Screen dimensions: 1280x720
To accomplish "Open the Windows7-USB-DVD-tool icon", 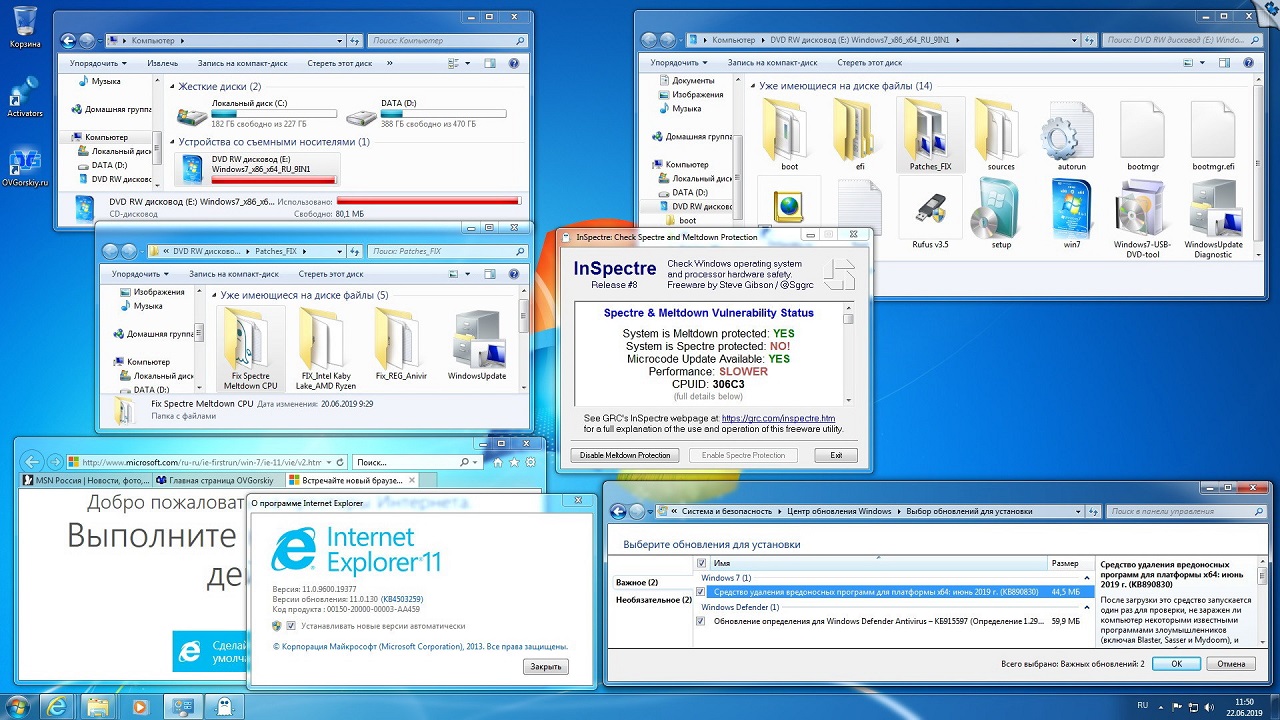I will pyautogui.click(x=1143, y=211).
